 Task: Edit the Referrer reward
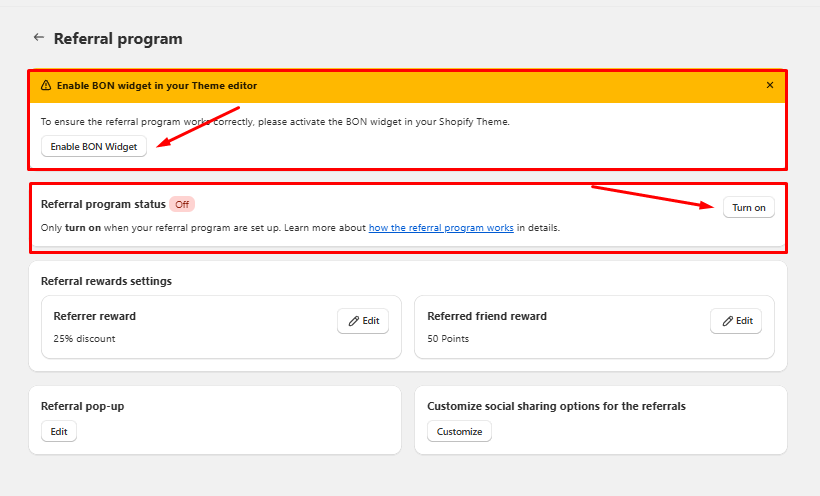click(x=363, y=321)
